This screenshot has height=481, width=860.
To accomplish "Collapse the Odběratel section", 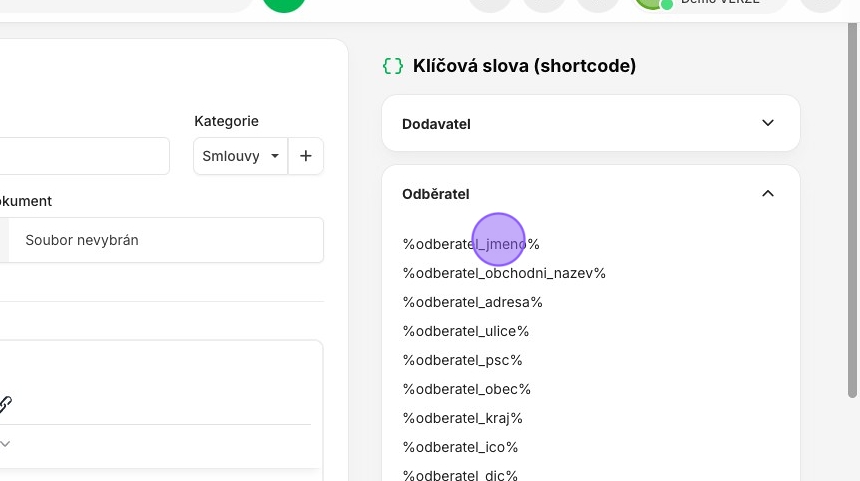I will click(x=767, y=193).
